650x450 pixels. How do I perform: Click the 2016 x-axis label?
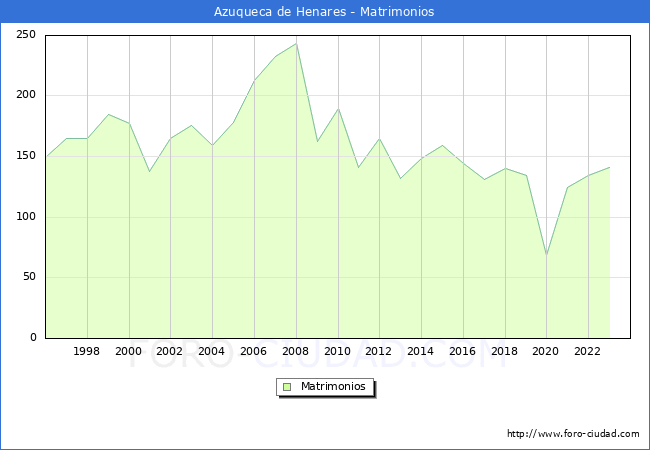[462, 351]
